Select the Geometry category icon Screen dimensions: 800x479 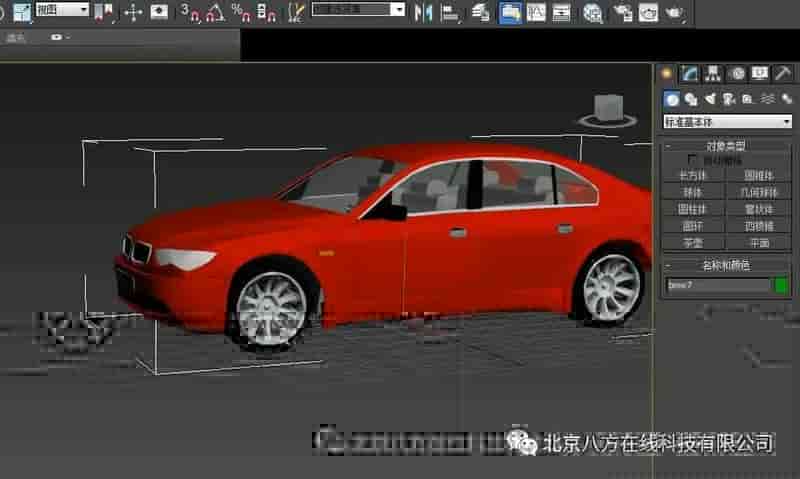click(672, 99)
